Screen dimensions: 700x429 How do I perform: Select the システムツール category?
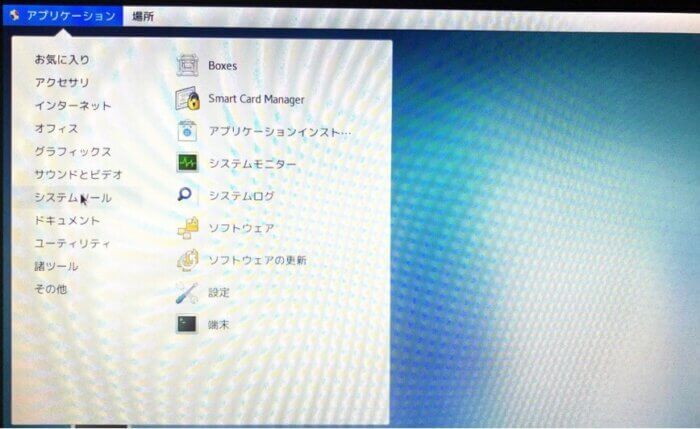point(73,197)
